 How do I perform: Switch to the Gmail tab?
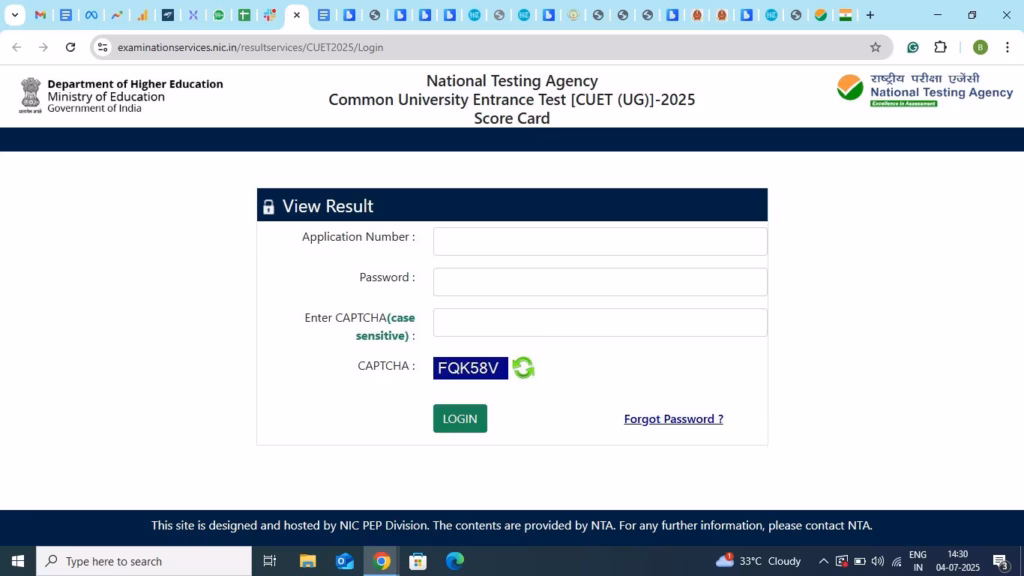(40, 15)
